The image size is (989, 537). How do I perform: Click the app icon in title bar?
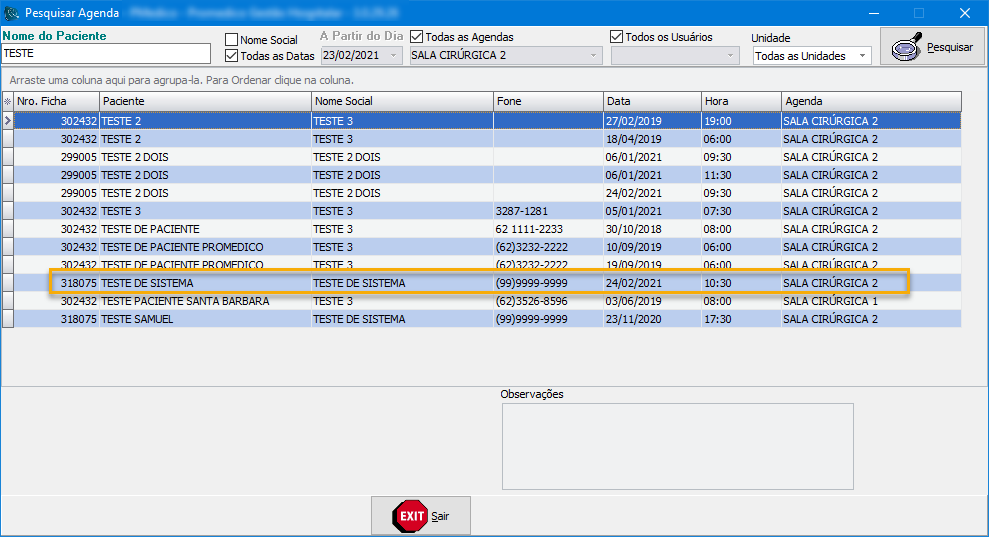[11, 13]
